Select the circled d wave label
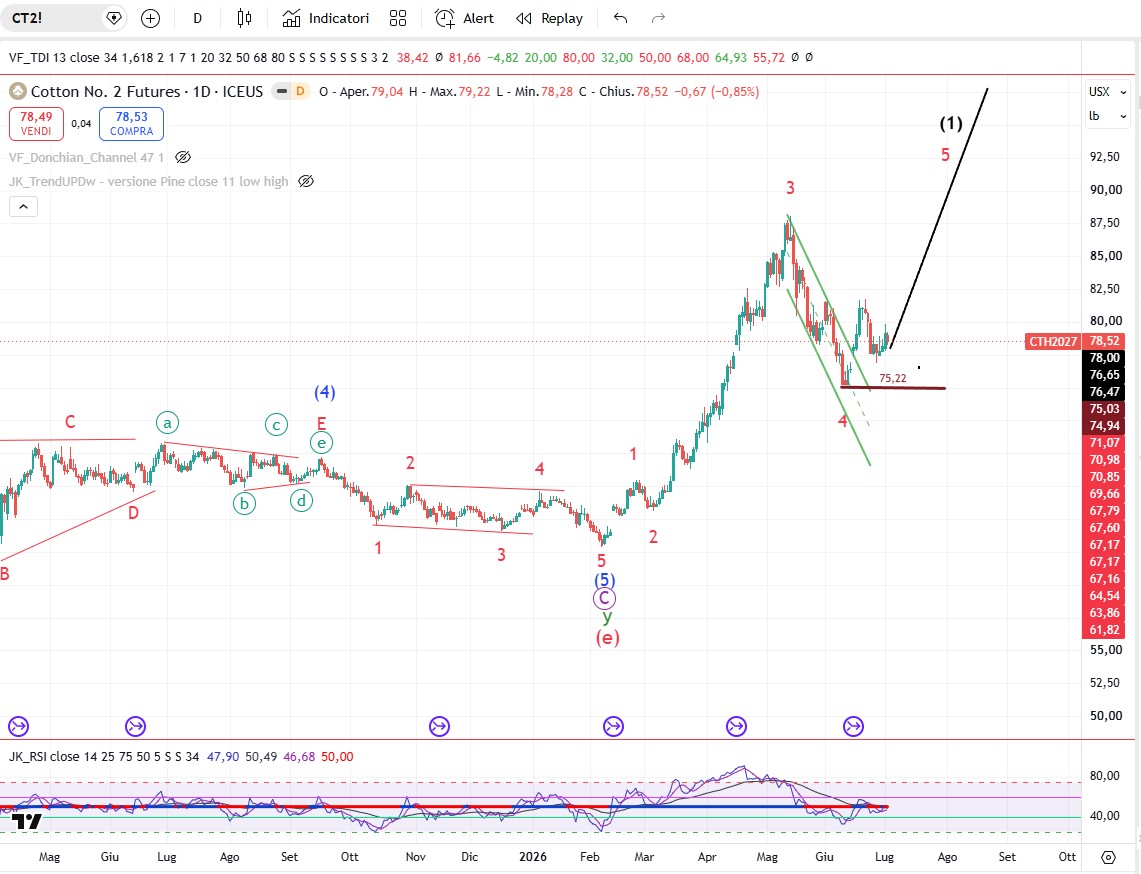 (301, 501)
